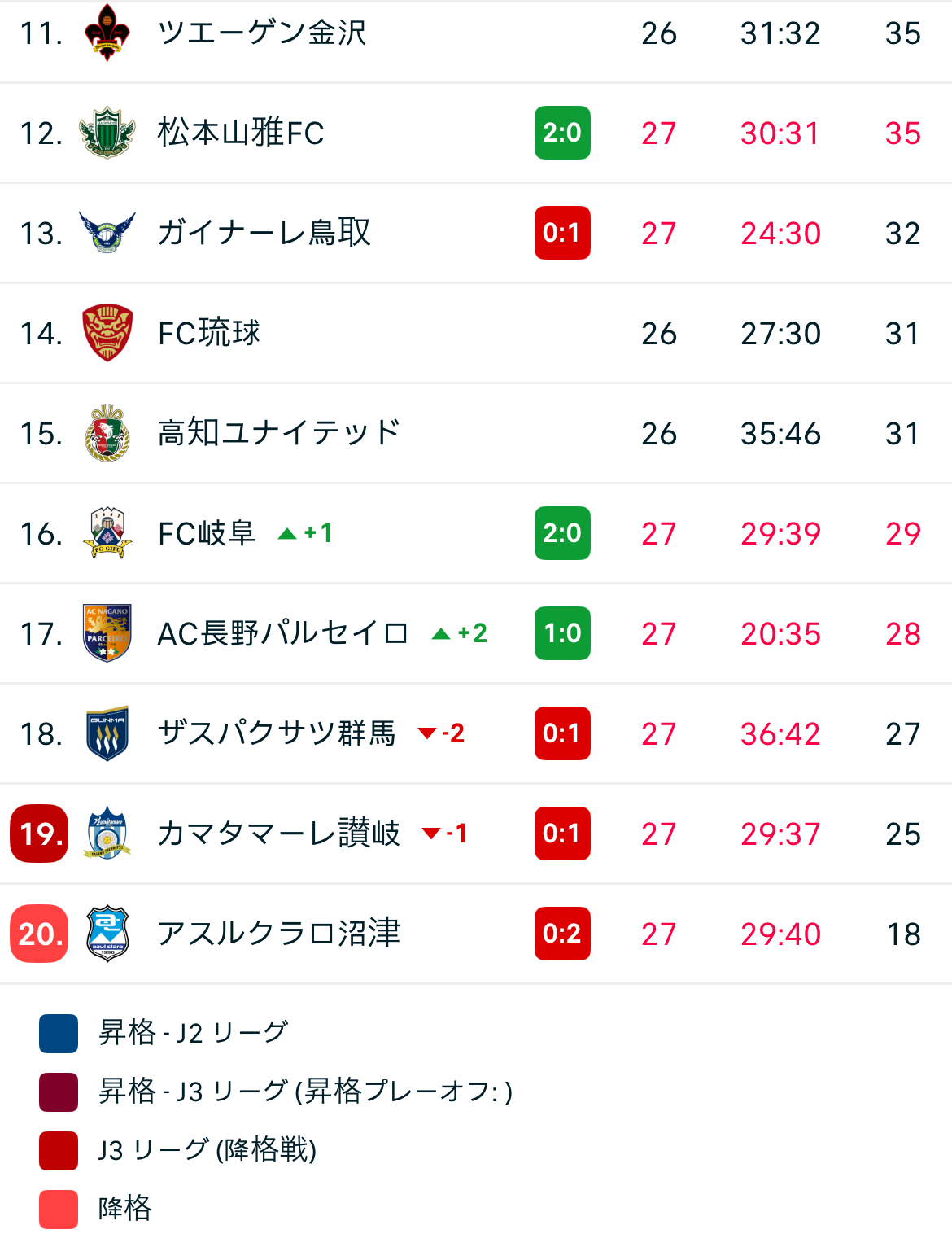The width and height of the screenshot is (952, 1247).
Task: Tap the light red 降格 legend swatch
Action: point(59,1210)
